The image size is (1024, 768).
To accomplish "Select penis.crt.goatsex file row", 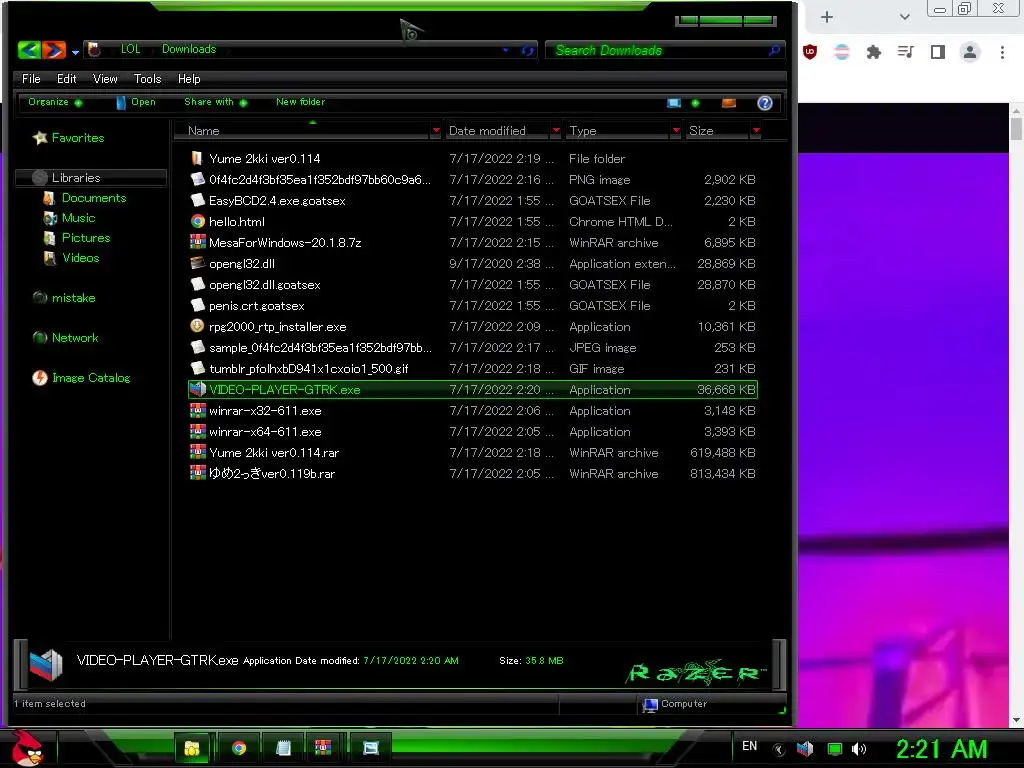I will 472,306.
